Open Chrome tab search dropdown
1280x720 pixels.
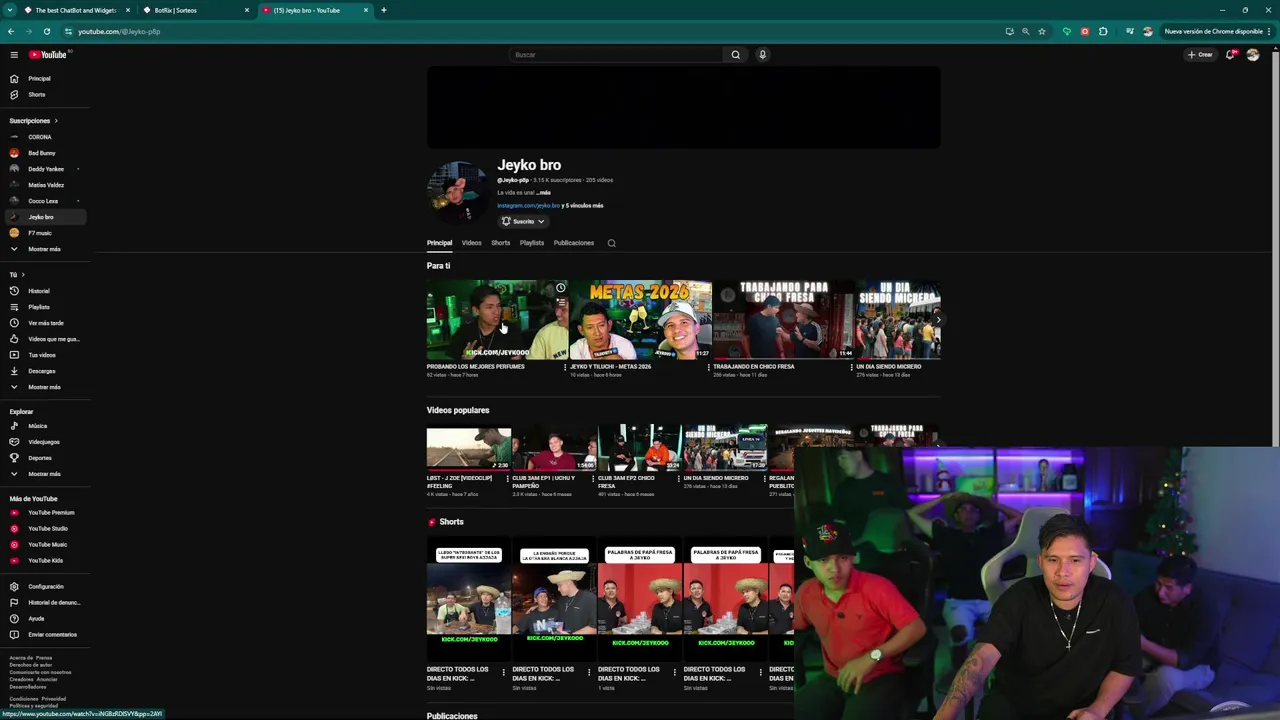(9, 10)
